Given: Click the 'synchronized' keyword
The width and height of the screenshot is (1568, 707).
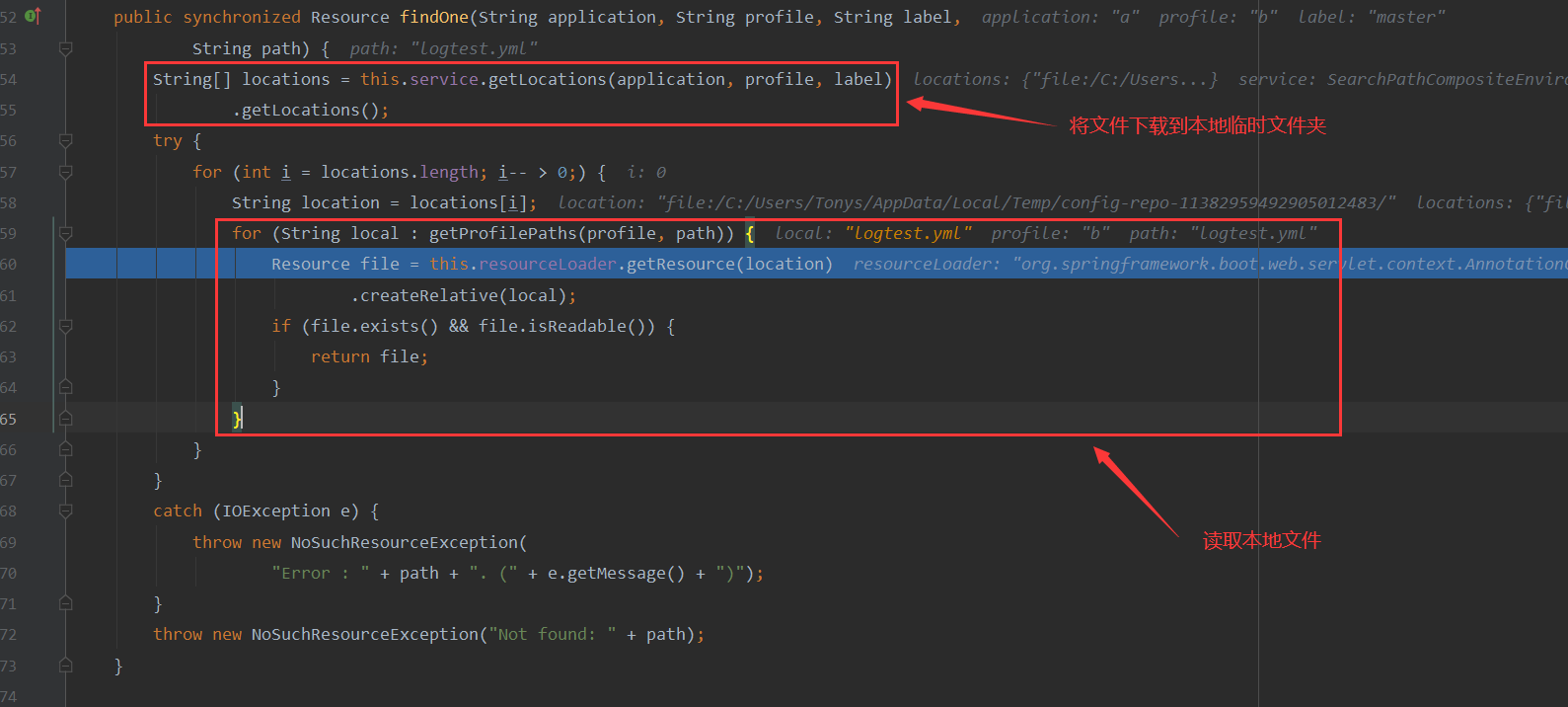Looking at the screenshot, I should pyautogui.click(x=242, y=17).
